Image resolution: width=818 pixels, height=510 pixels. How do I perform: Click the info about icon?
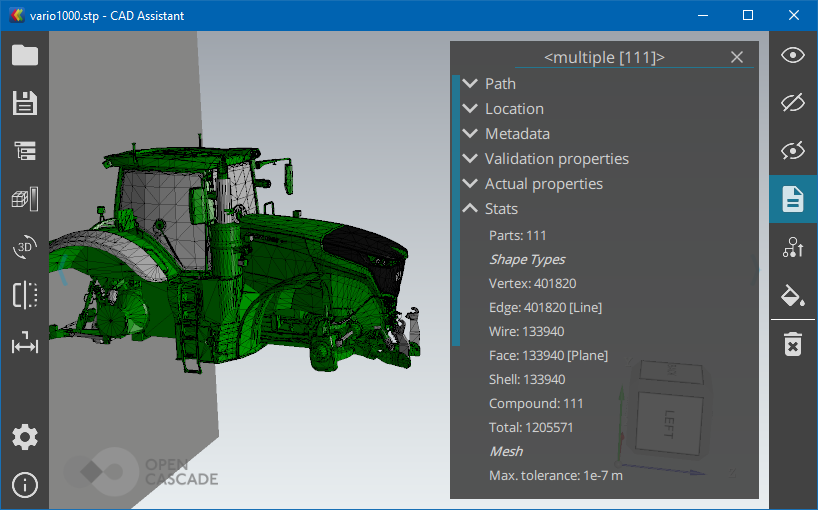(25, 485)
